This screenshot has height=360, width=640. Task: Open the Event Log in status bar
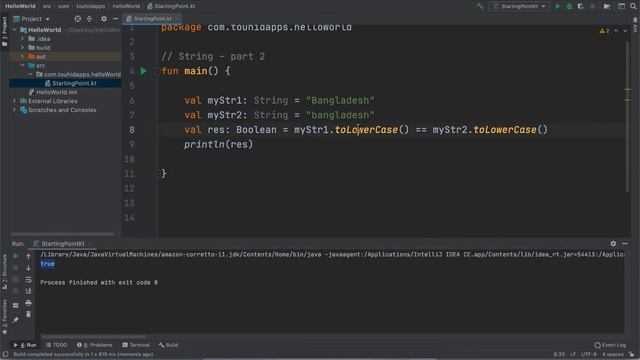point(610,345)
